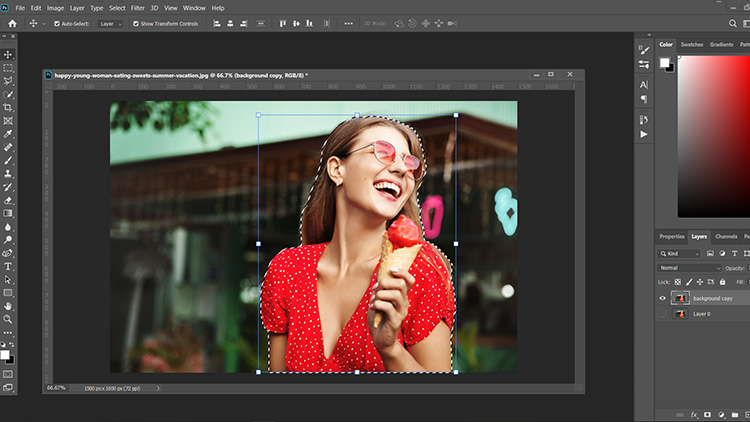Align left edges in options bar
Viewport: 750px width, 422px height.
(x=217, y=23)
